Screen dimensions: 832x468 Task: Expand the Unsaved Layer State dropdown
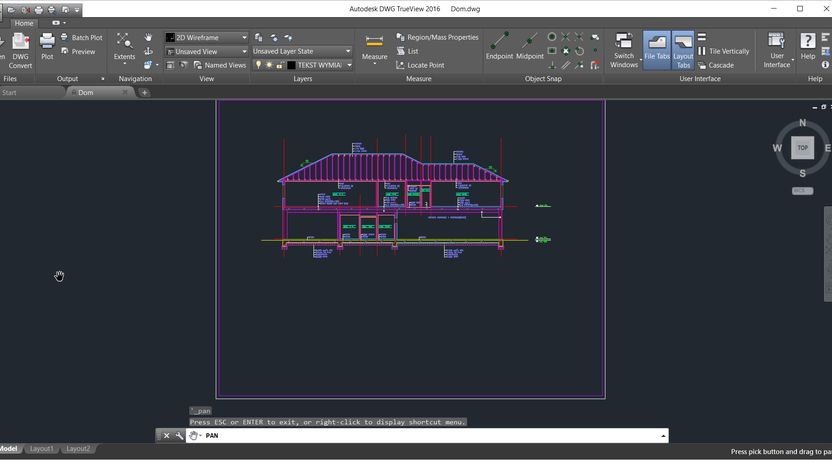[301, 51]
